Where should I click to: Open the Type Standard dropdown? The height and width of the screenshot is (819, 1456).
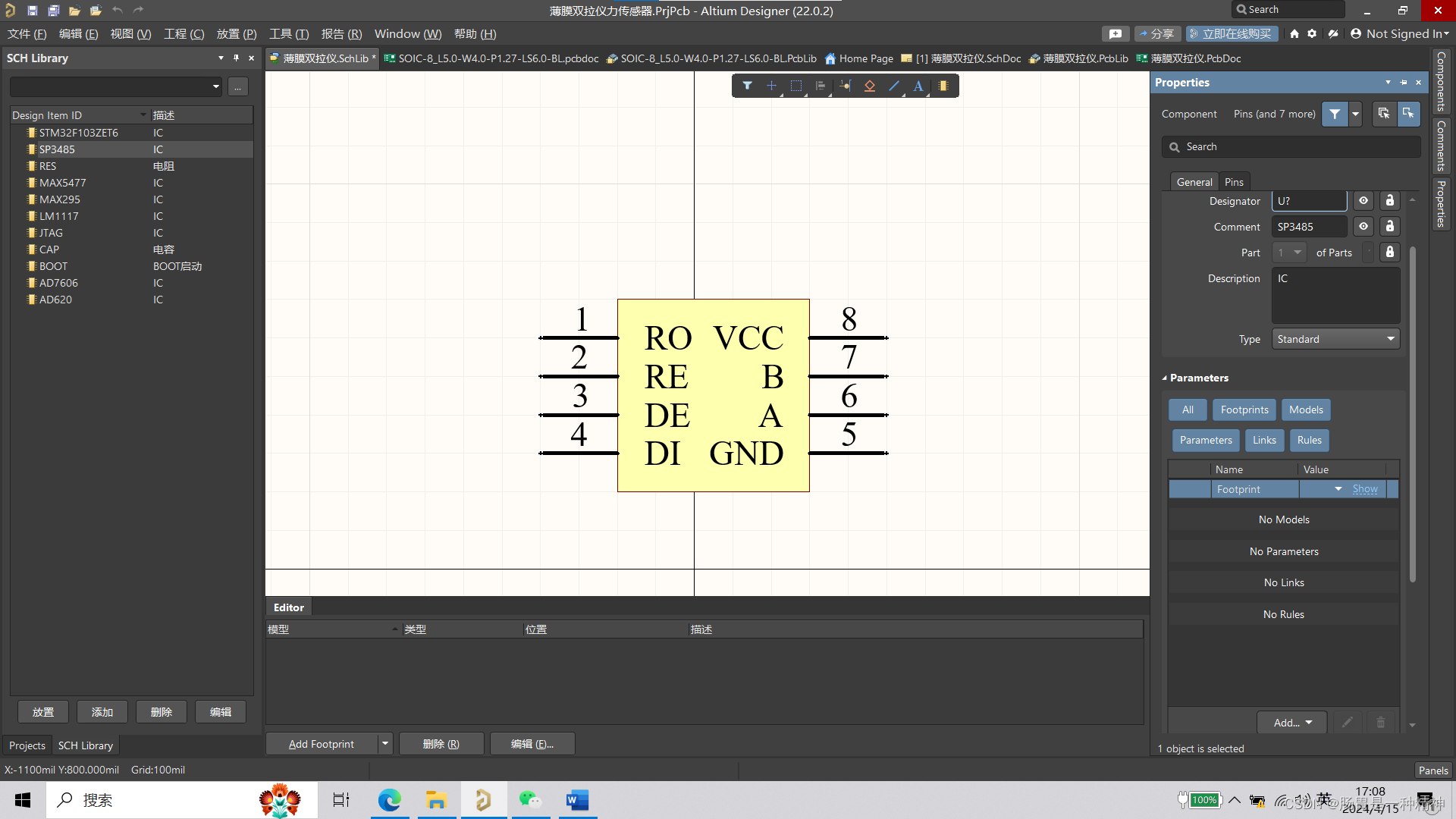(x=1335, y=339)
